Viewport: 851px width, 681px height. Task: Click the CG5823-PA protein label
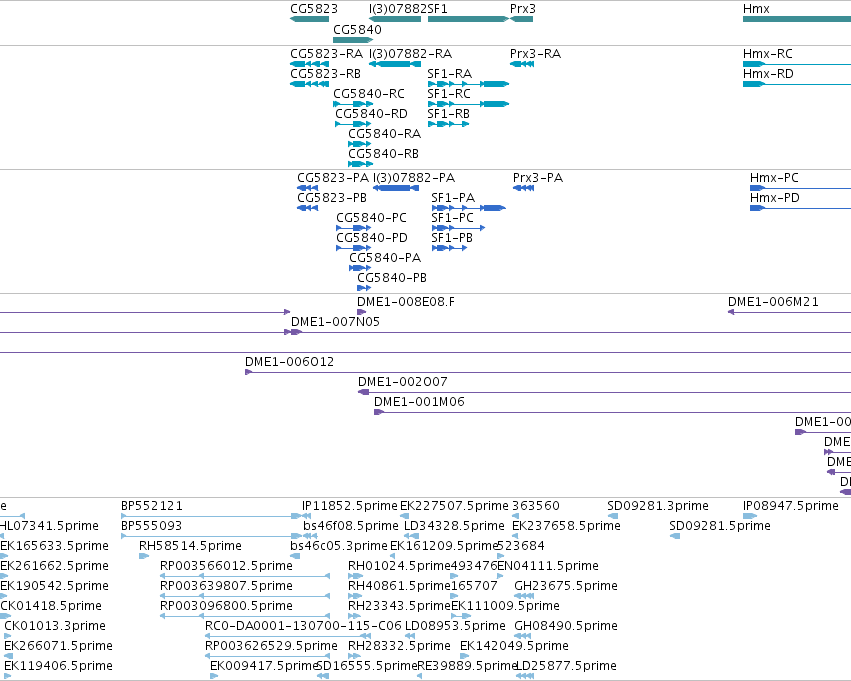[x=333, y=178]
